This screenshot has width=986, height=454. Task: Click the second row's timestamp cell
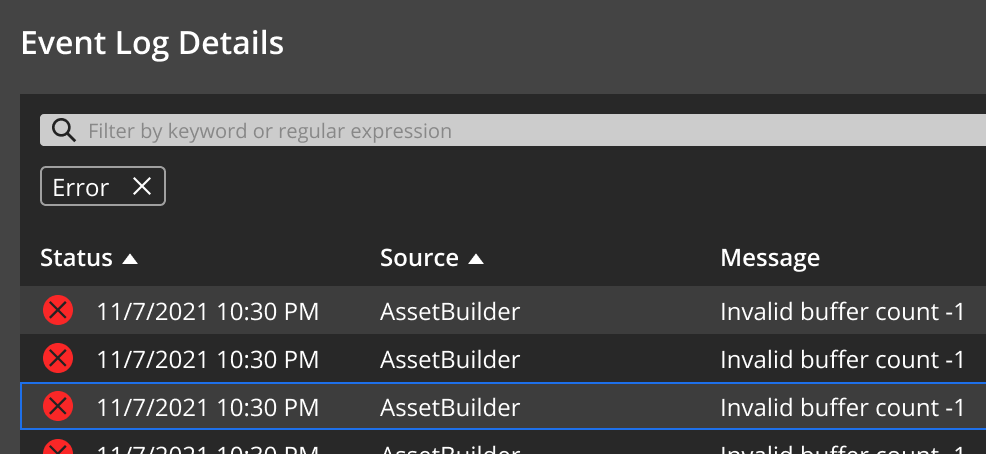(208, 359)
